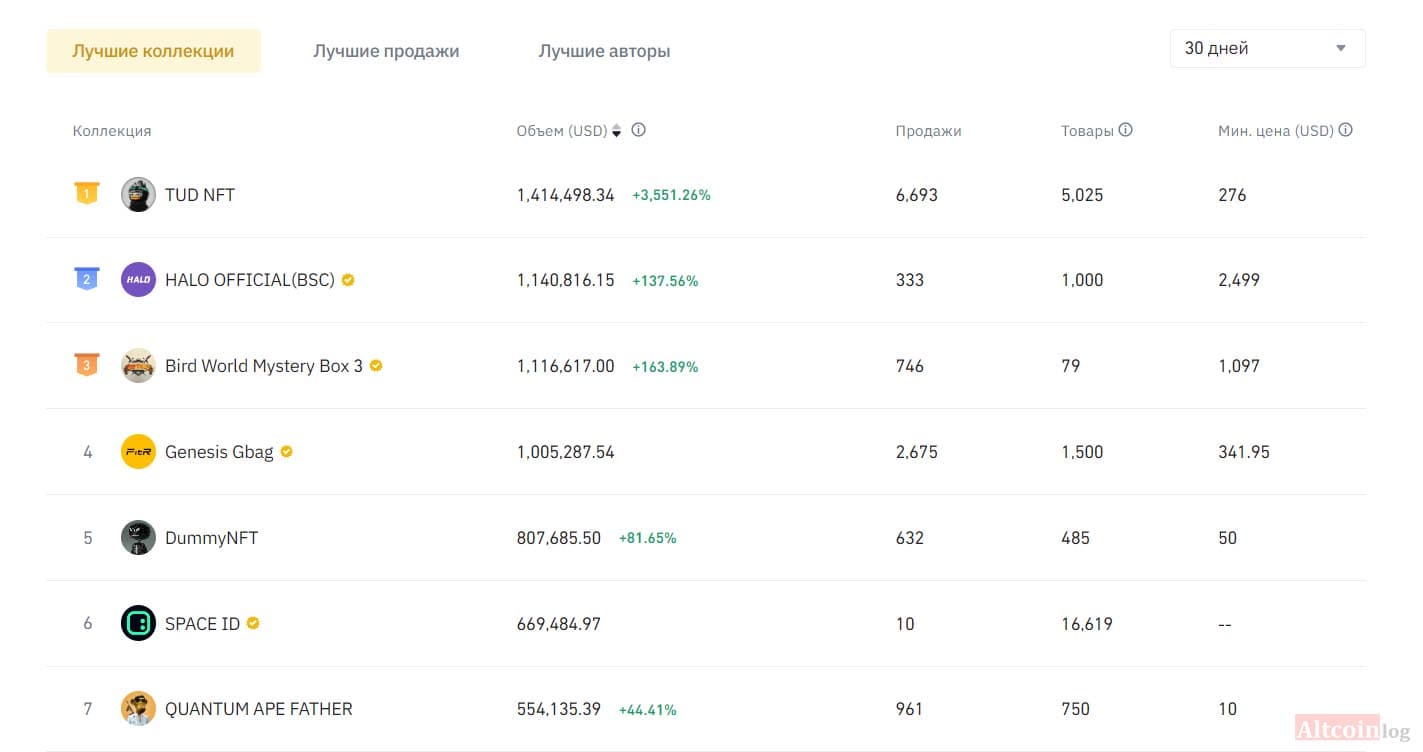Click the items count 16,619
1423x752 pixels.
1087,624
